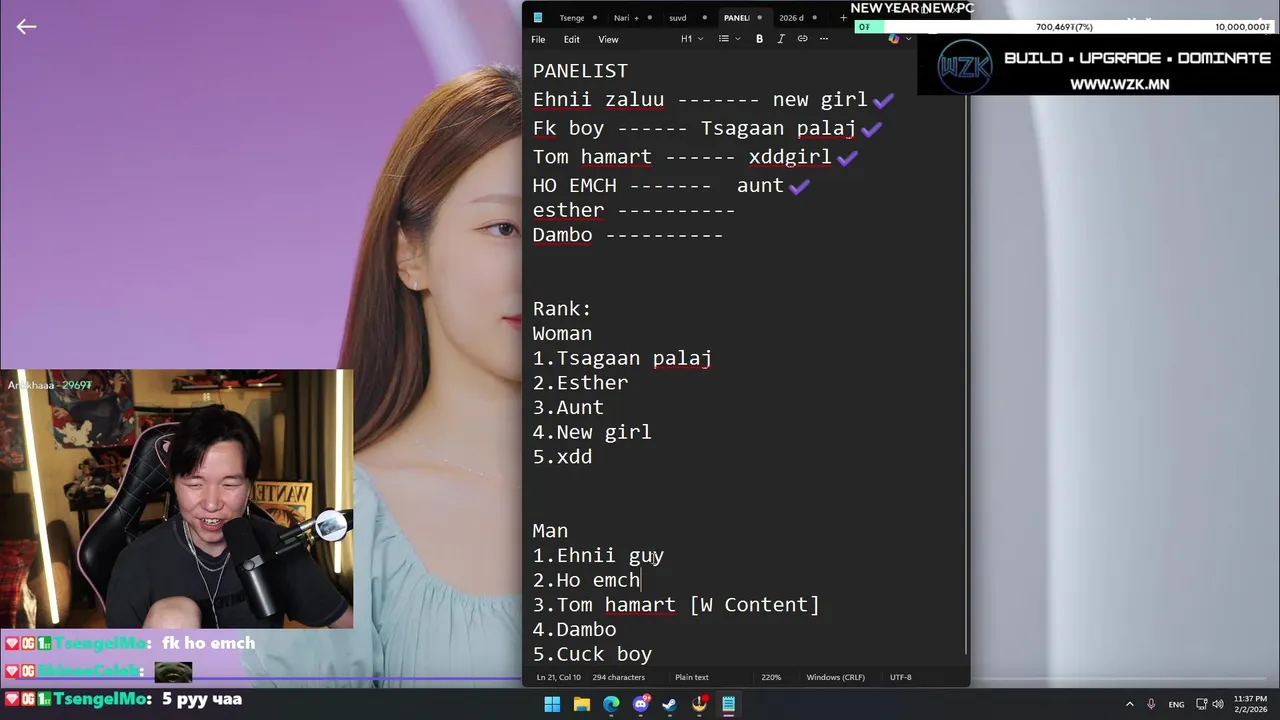This screenshot has width=1280, height=720.
Task: Open the View menu in Notepad
Action: (x=608, y=39)
